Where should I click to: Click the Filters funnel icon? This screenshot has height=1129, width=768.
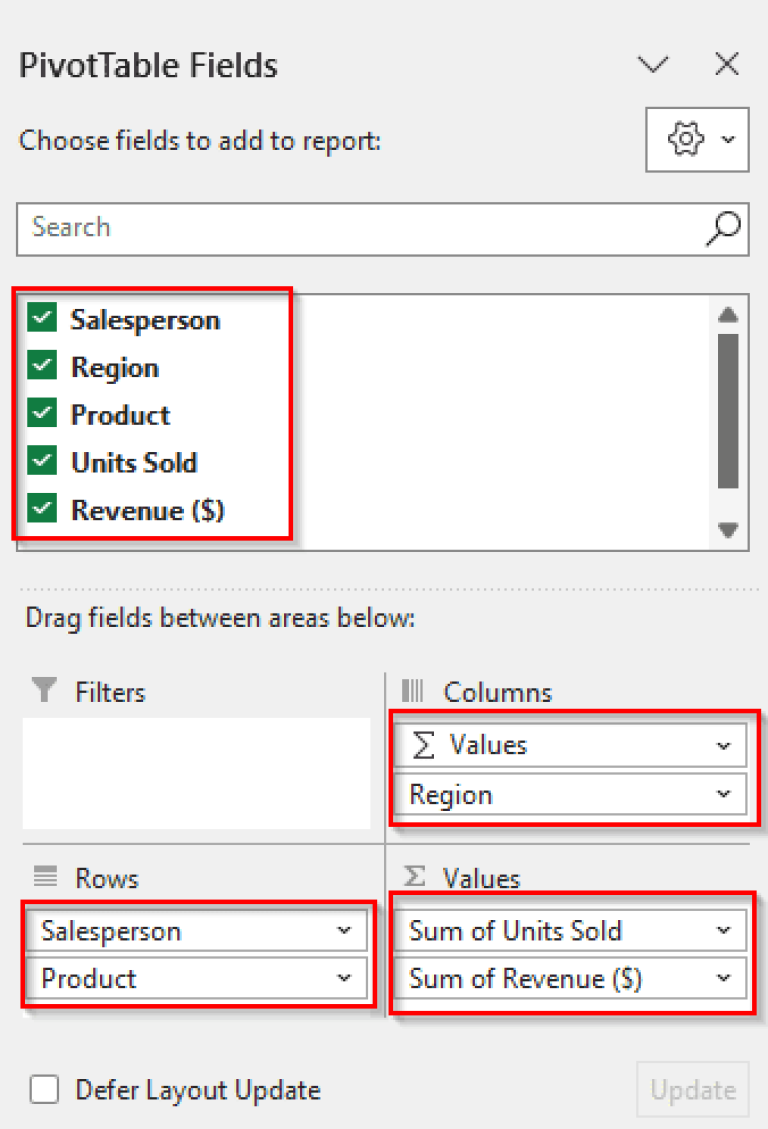pyautogui.click(x=42, y=691)
